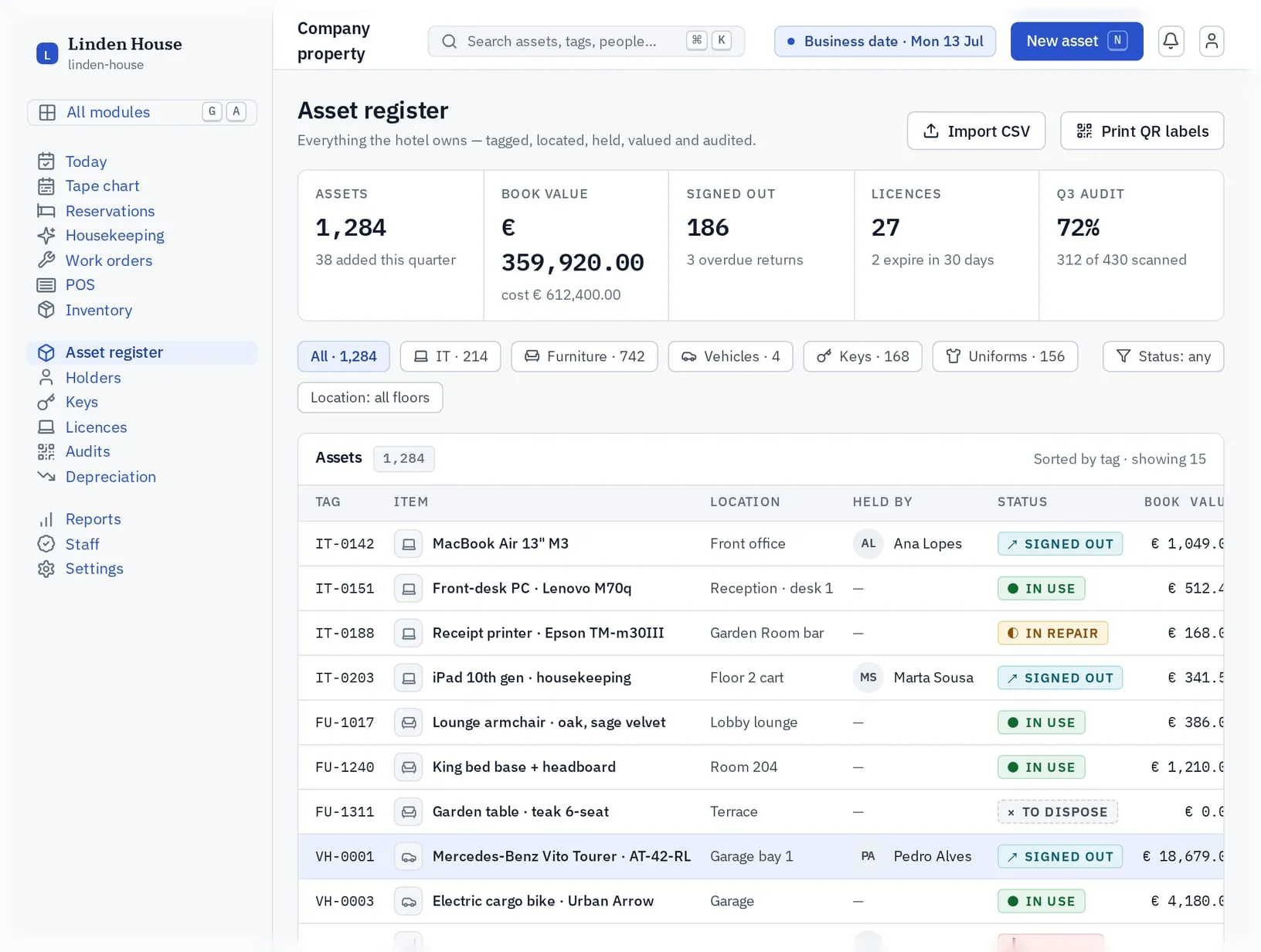Click the laptop icon beside MacBook Air 13" M3
Image resolution: width=1261 pixels, height=952 pixels.
[x=409, y=544]
